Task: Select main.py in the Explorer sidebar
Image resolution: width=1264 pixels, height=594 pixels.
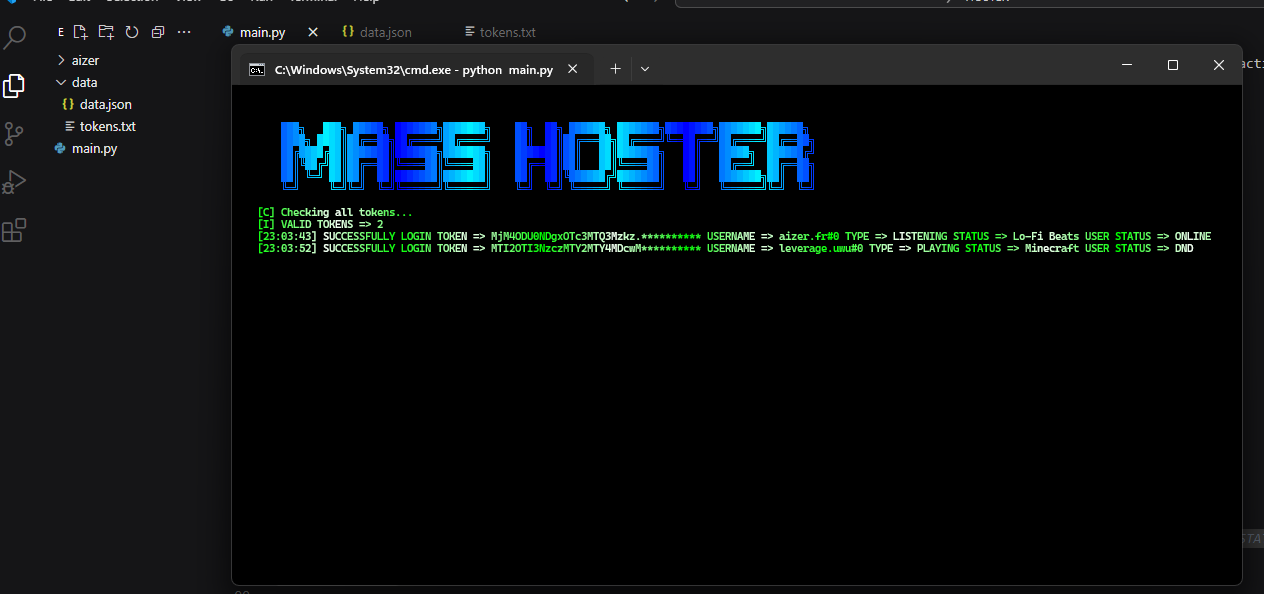Action: click(93, 148)
